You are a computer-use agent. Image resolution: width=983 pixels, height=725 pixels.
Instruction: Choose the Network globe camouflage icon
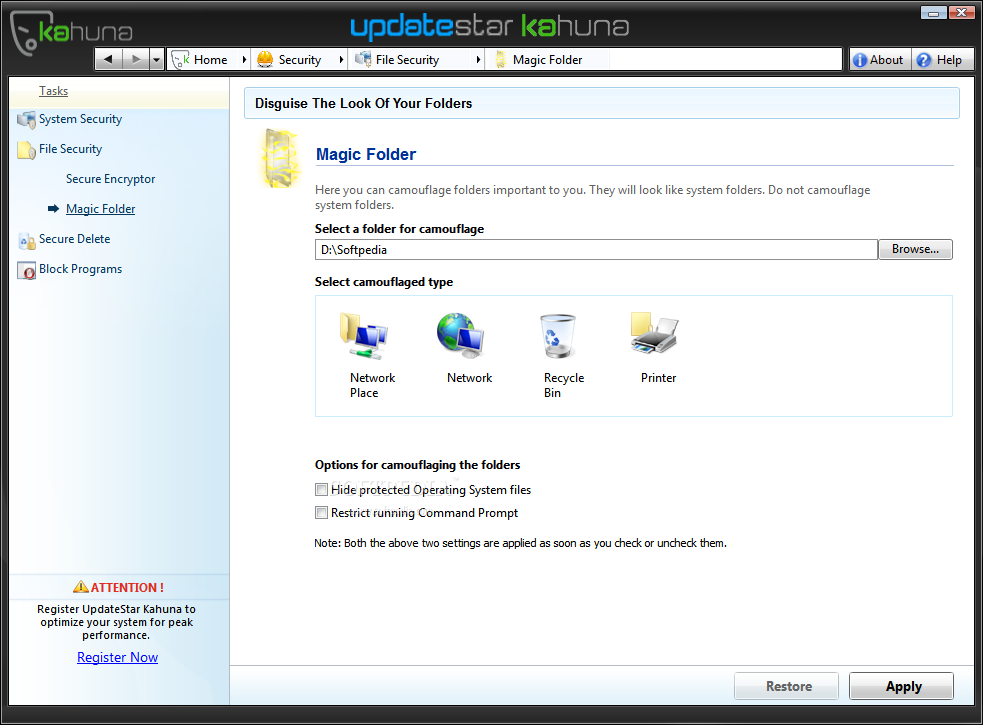click(460, 336)
